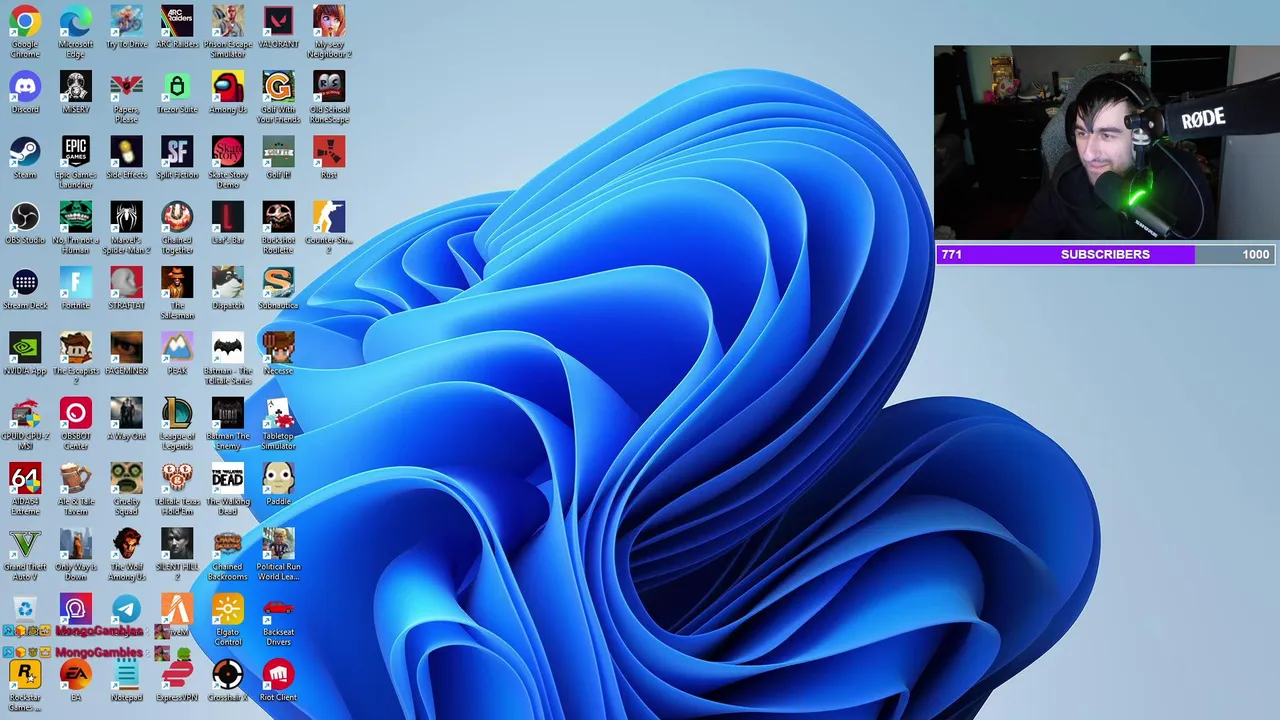Open the Golf It! shortcut
Image resolution: width=1280 pixels, height=720 pixels.
tap(278, 152)
